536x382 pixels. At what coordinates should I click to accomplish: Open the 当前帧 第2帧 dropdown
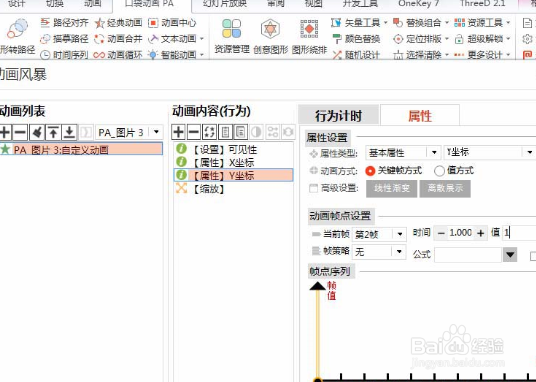click(x=400, y=234)
